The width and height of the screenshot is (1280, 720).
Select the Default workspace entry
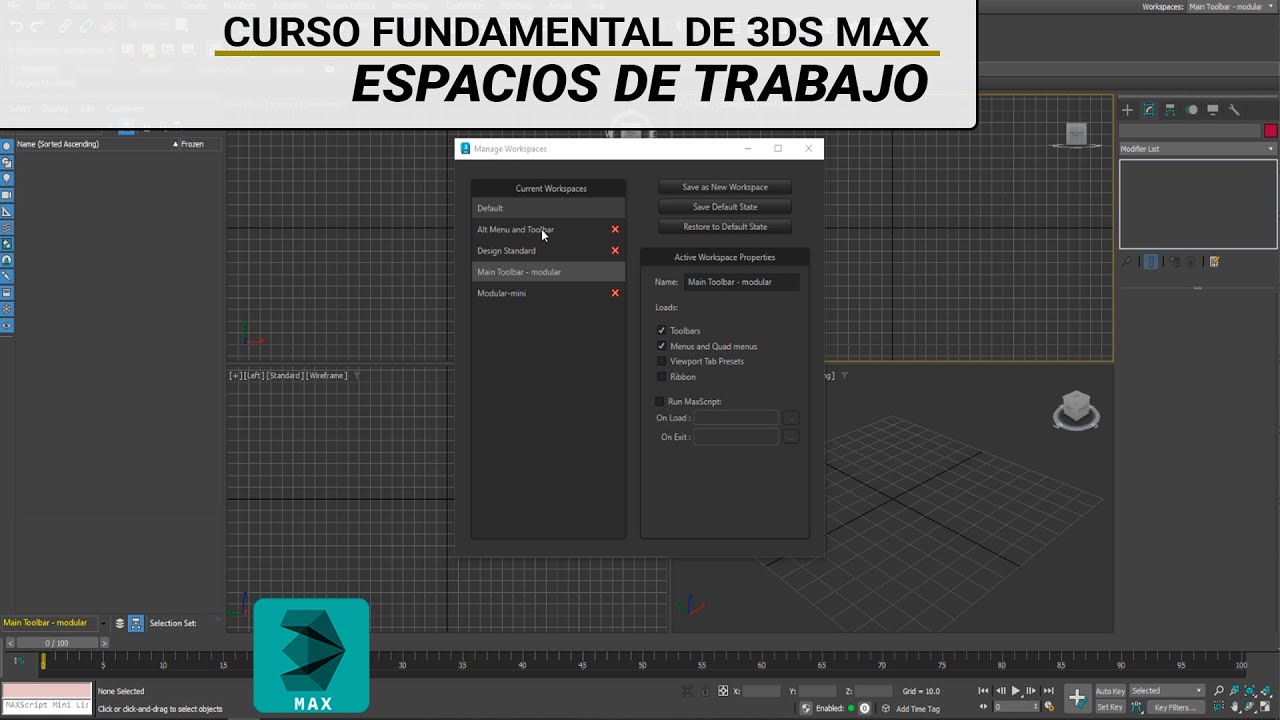549,208
